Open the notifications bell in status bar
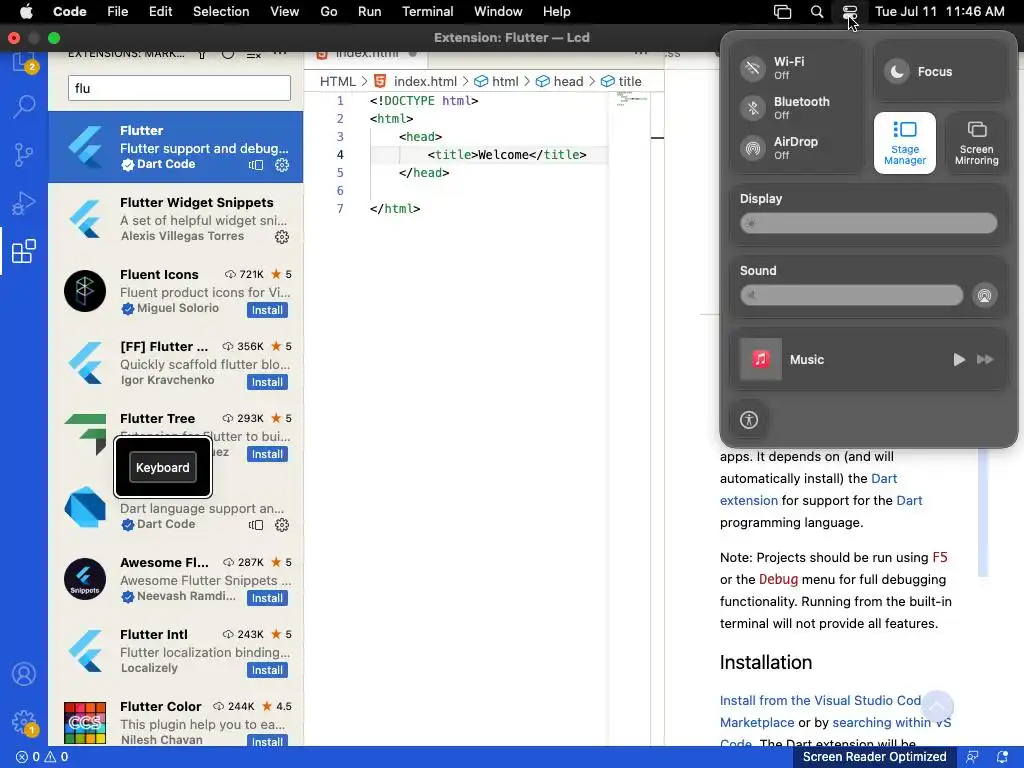This screenshot has height=768, width=1024. point(1002,757)
